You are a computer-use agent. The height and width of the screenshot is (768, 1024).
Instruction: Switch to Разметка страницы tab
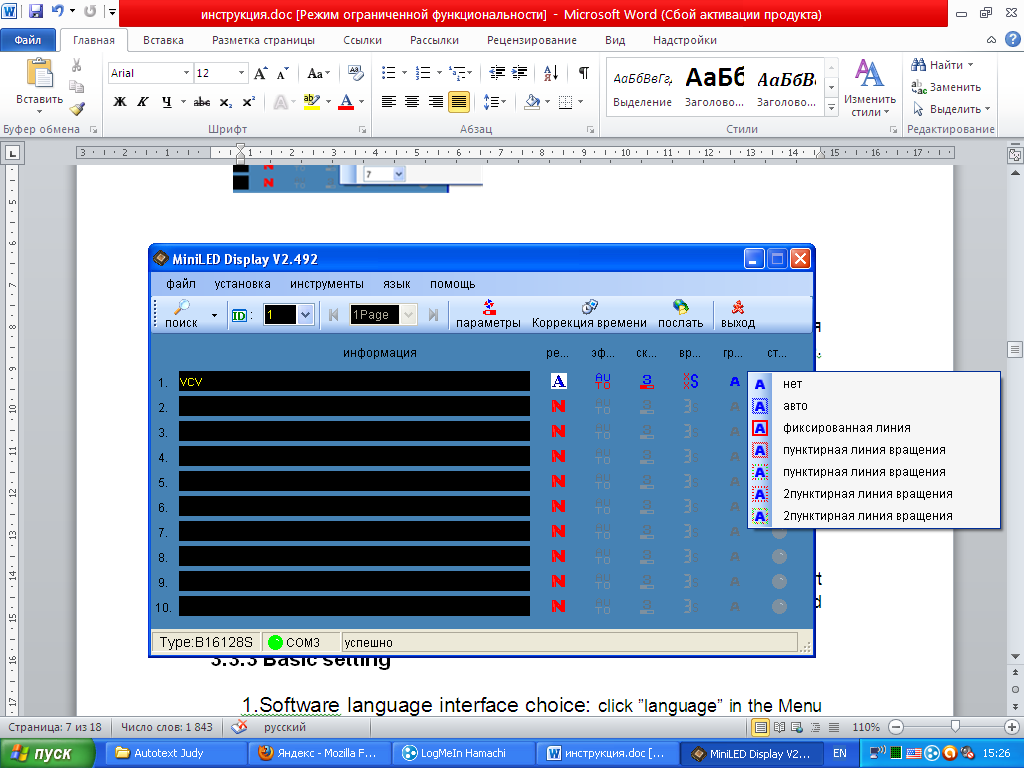coord(263,40)
